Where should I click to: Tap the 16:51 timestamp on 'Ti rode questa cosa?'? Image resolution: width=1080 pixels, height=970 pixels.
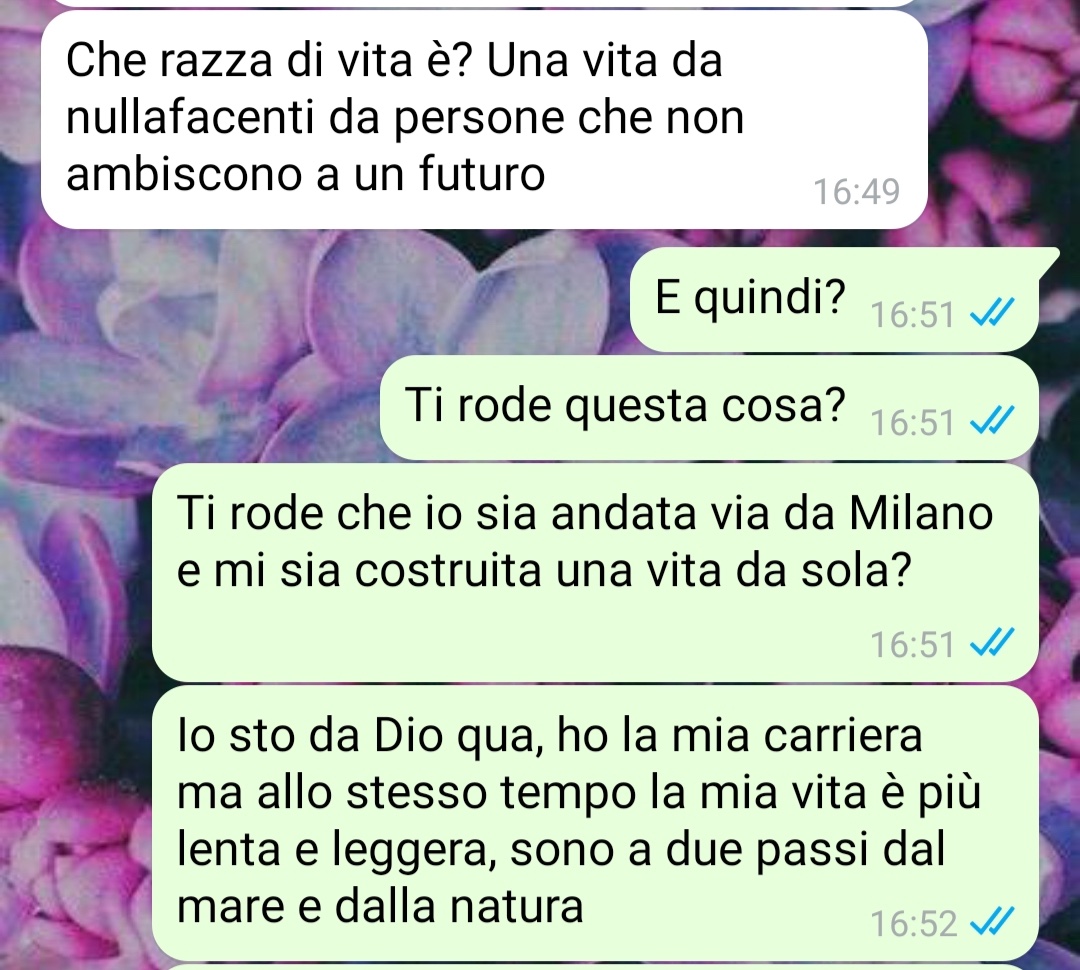click(913, 423)
